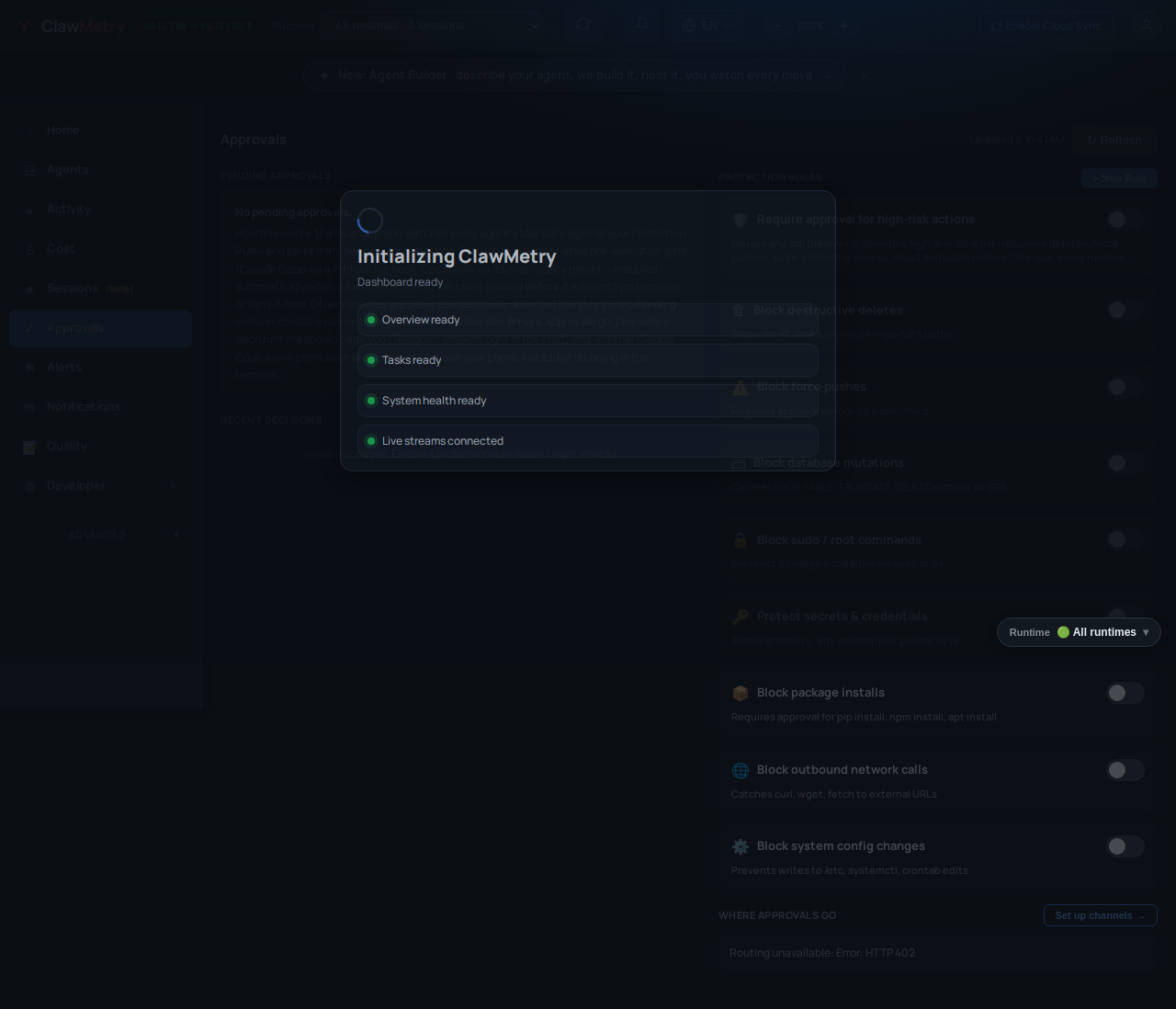Click the globe icon for outbound network calls
Screen dimensions: 1176x1009
[x=741, y=770]
